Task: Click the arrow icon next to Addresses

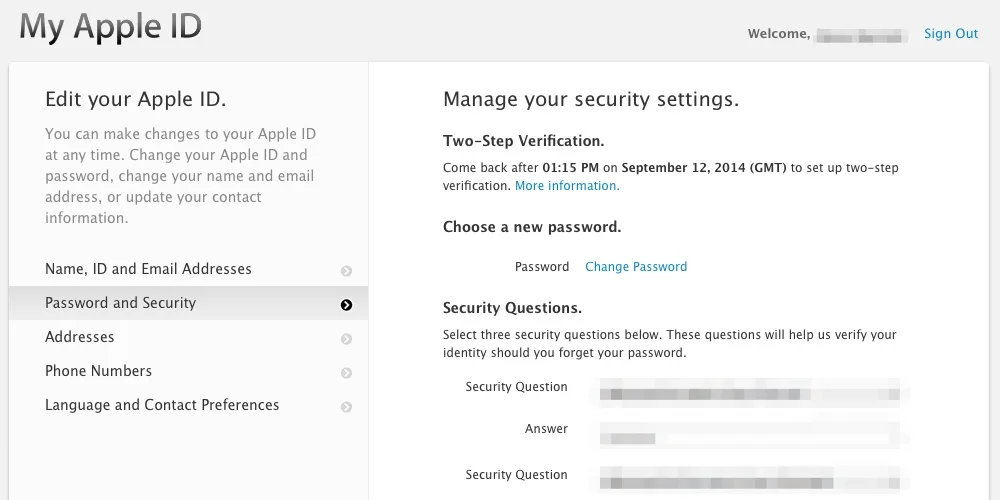Action: (x=346, y=339)
